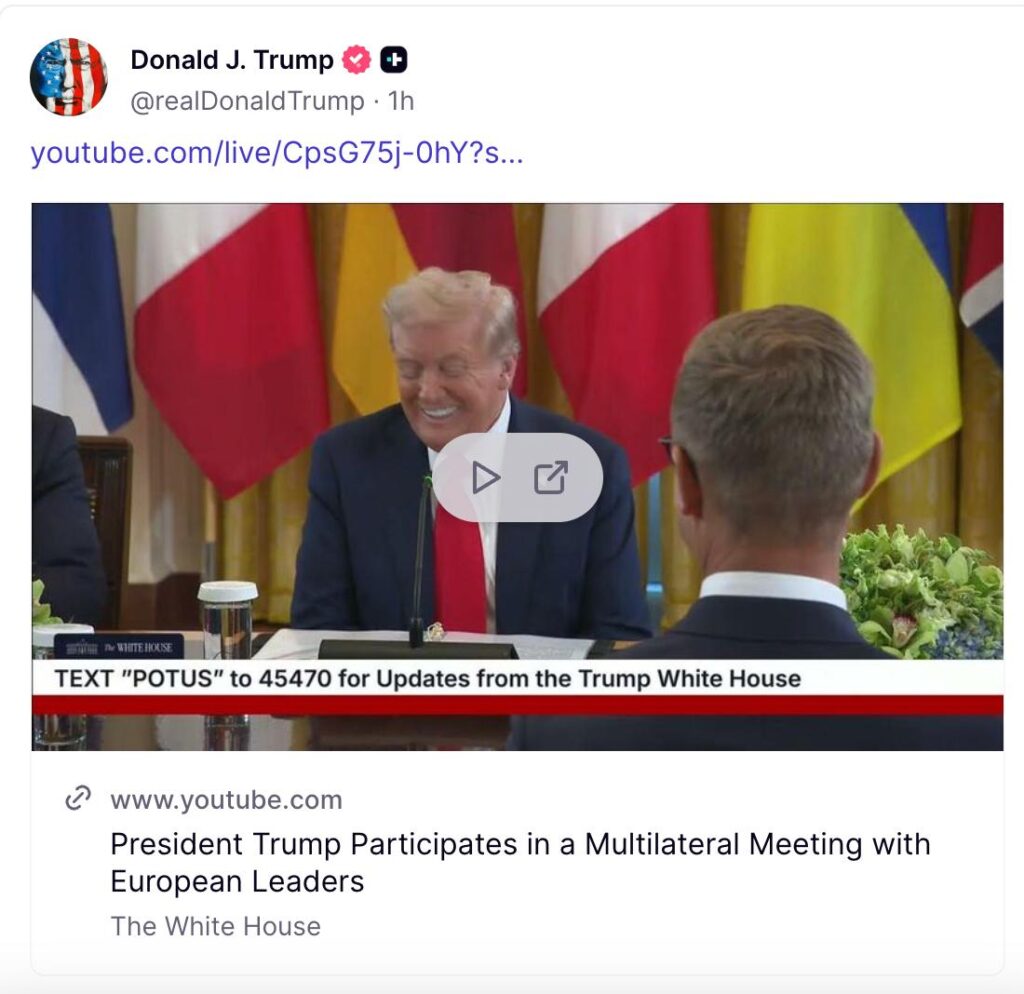Click the green flower arrangement in thumbnail
The width and height of the screenshot is (1024, 994).
point(921,591)
